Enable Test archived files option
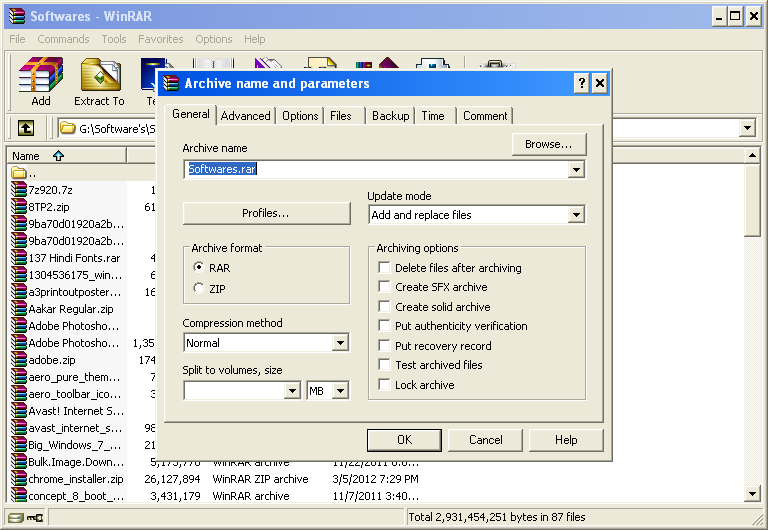 [384, 364]
